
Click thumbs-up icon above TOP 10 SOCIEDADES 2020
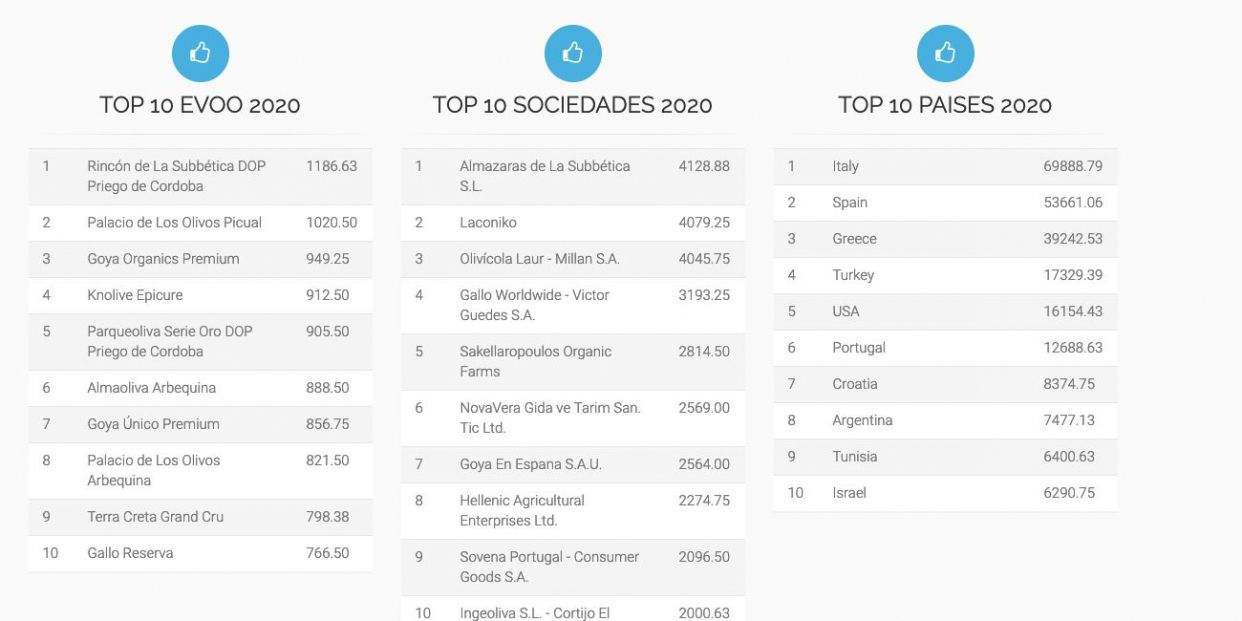573,54
